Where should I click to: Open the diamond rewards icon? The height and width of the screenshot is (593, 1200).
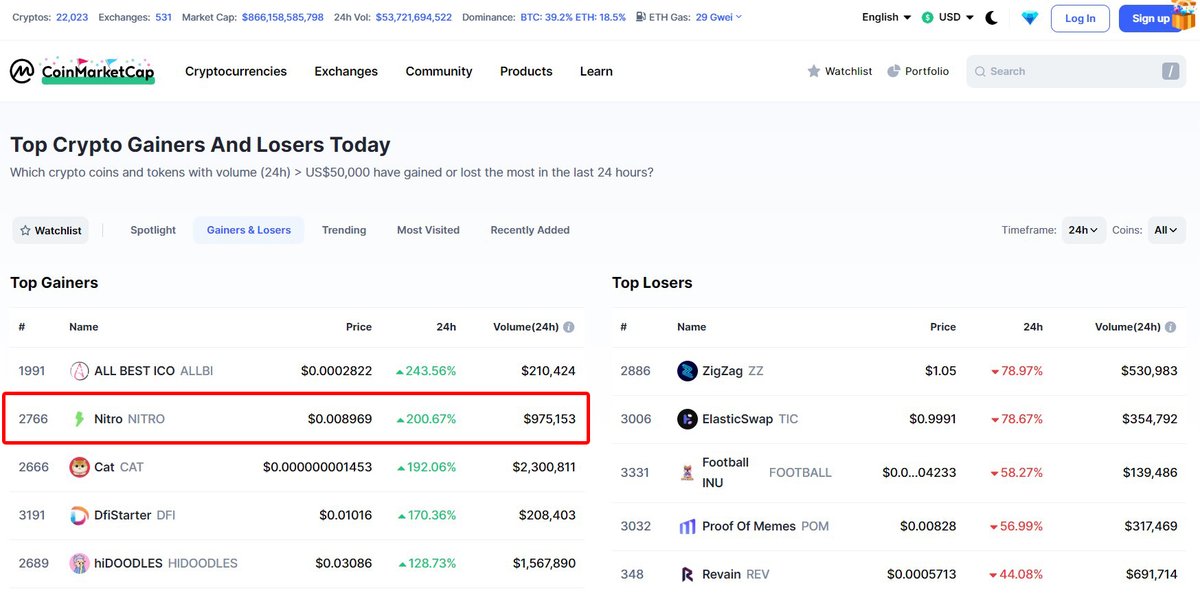tap(1029, 18)
